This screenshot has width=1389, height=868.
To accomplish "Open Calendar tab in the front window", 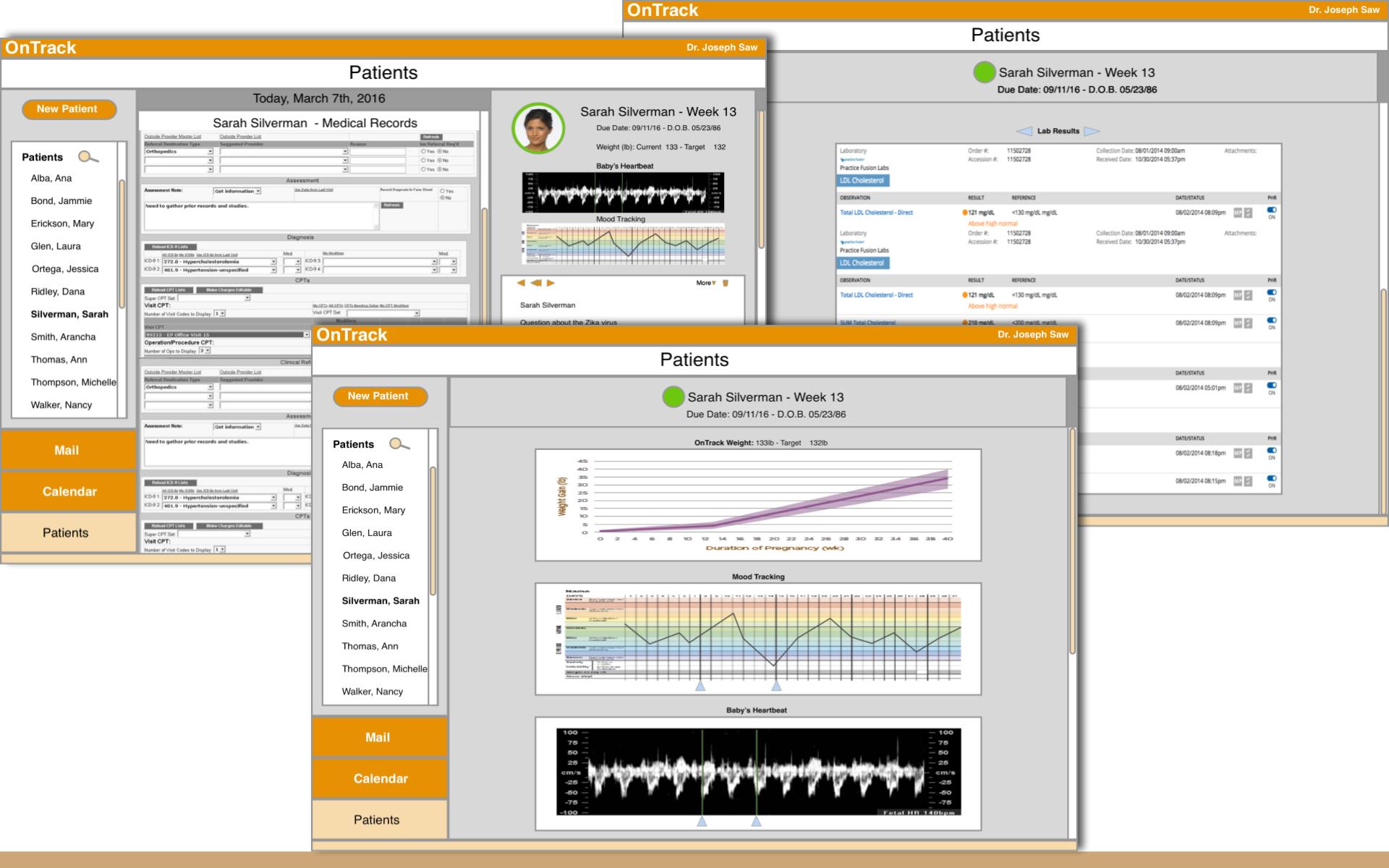I will (x=380, y=778).
